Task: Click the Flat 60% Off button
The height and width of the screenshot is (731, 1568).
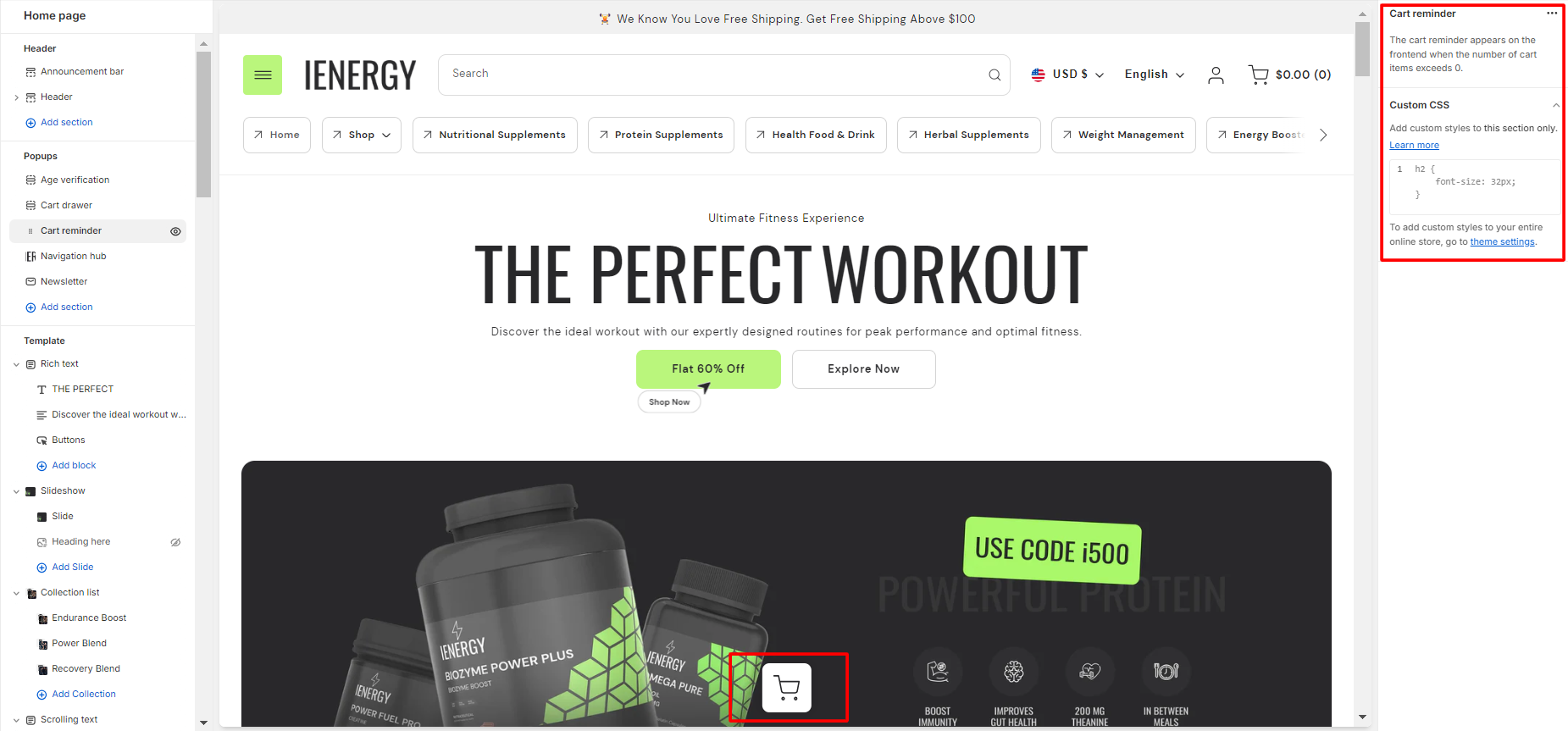Action: 708,369
